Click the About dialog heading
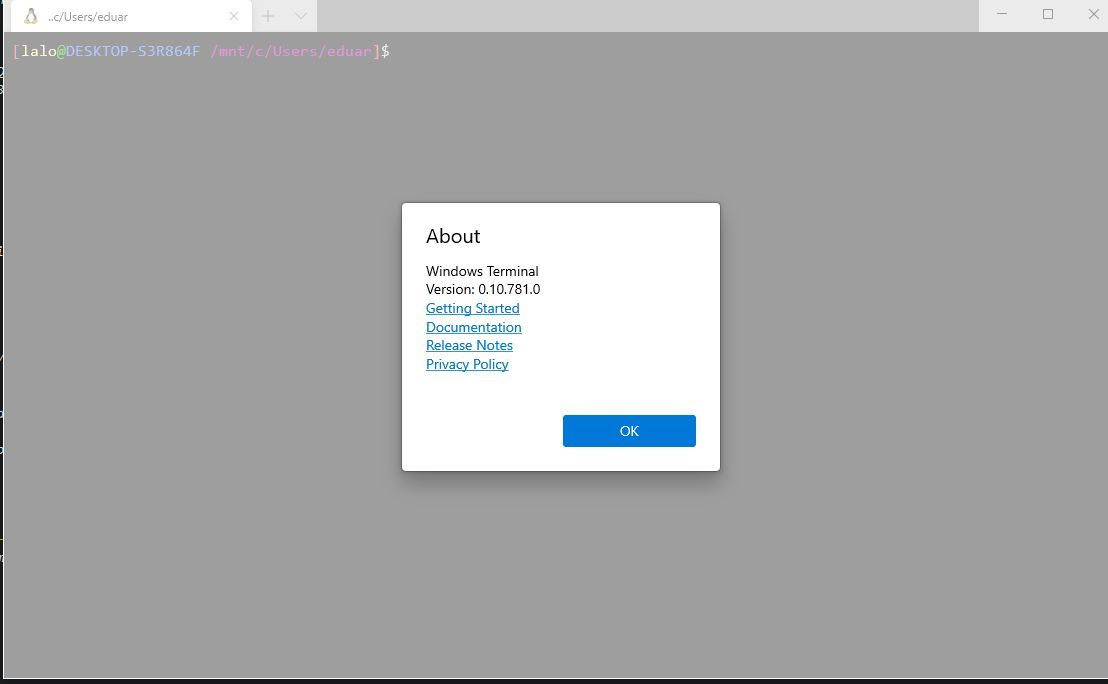This screenshot has width=1108, height=684. pos(453,236)
